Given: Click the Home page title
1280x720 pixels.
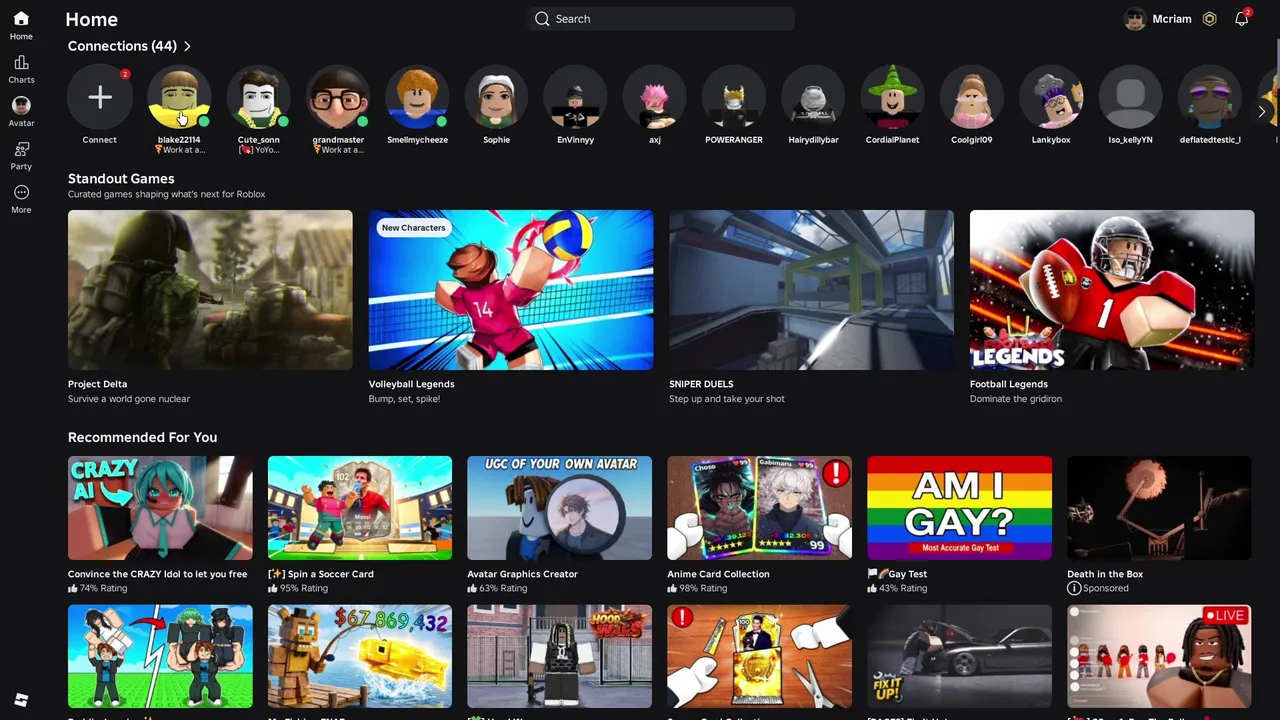Looking at the screenshot, I should 91,19.
